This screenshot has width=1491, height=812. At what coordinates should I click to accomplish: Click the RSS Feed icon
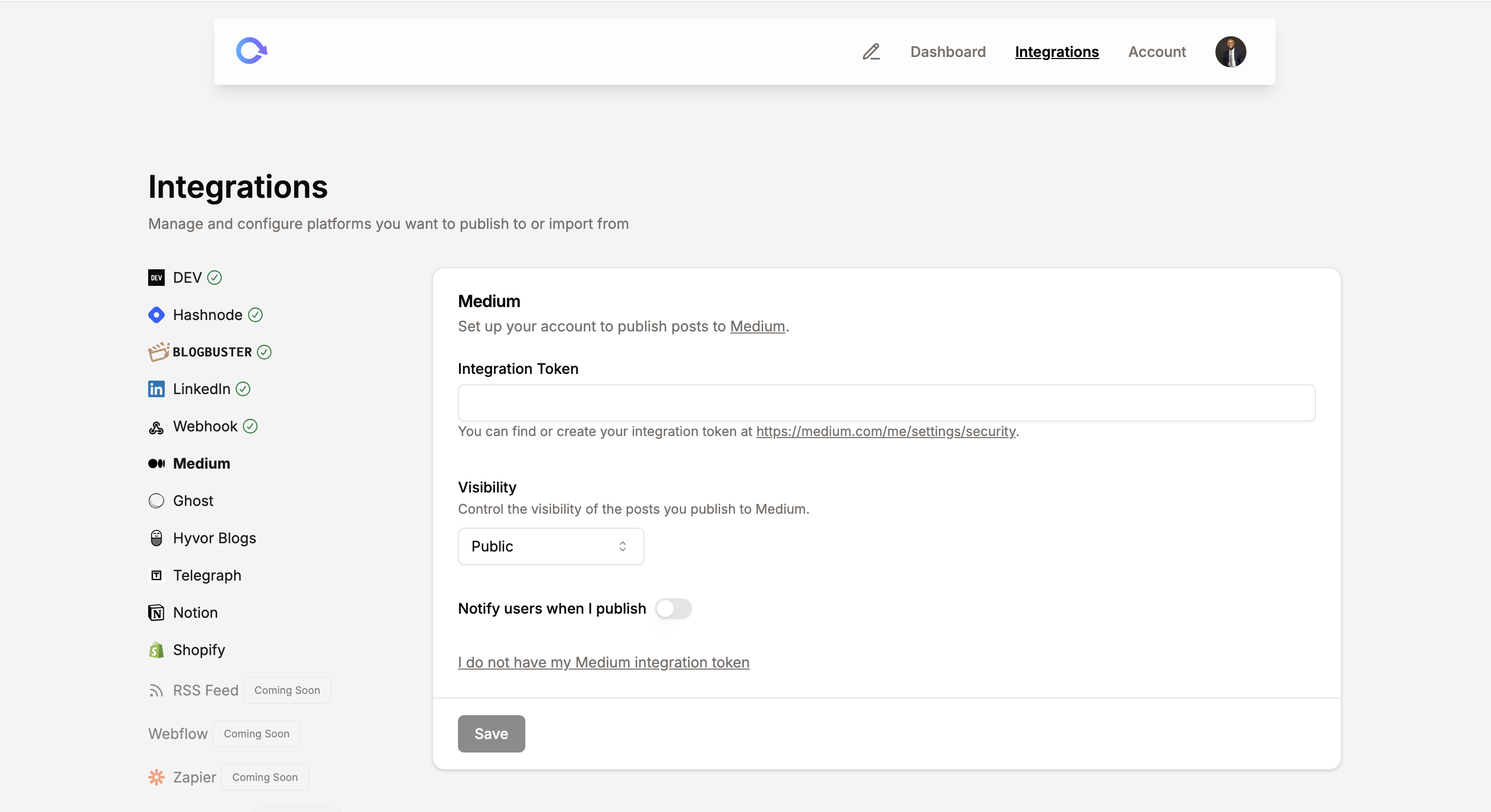[x=156, y=690]
